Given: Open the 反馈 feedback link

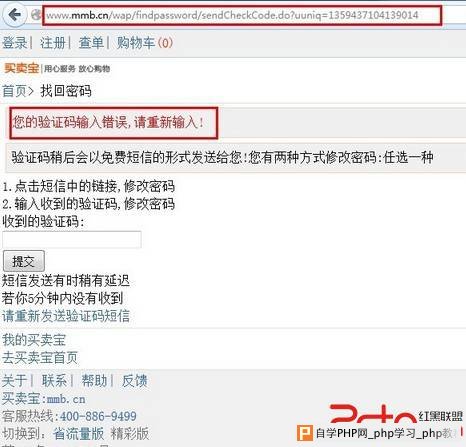Looking at the screenshot, I should [x=134, y=380].
